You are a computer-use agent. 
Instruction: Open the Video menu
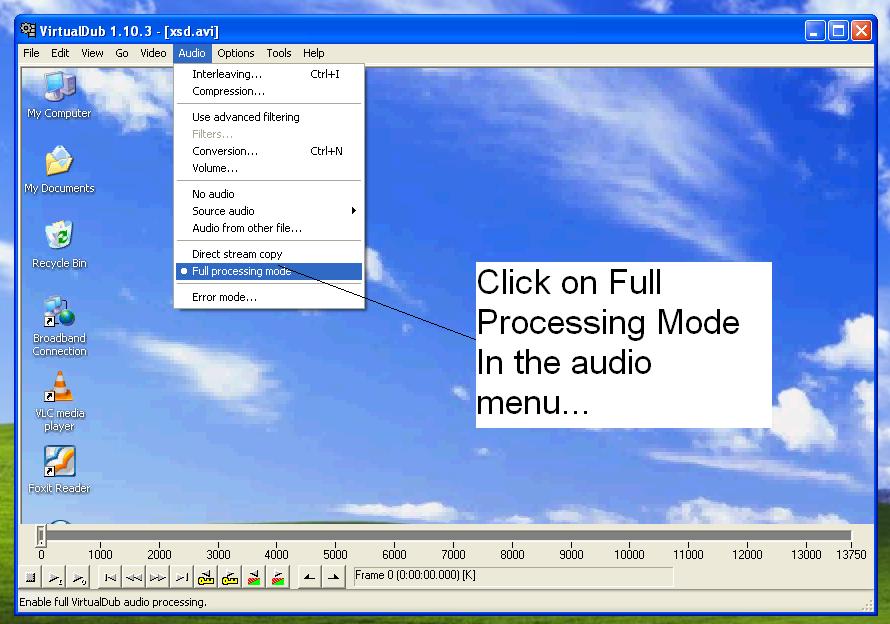click(153, 53)
